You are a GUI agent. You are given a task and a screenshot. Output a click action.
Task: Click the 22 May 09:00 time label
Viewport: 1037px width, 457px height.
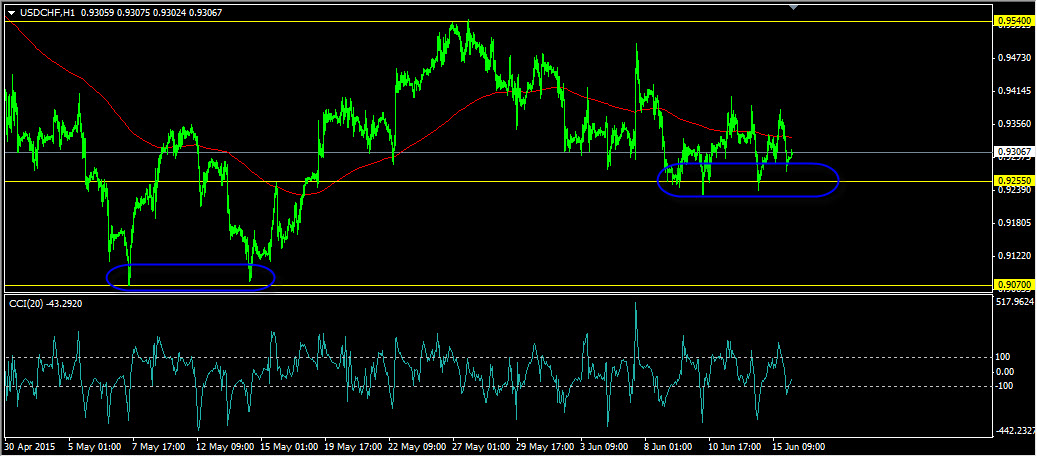pyautogui.click(x=417, y=446)
